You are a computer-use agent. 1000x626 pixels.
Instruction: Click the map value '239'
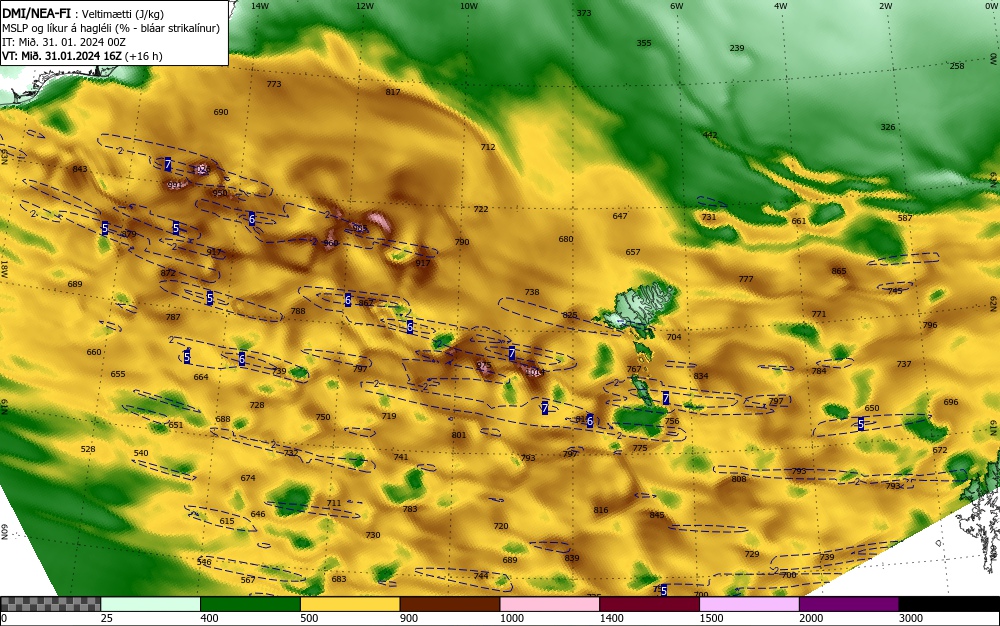click(737, 48)
